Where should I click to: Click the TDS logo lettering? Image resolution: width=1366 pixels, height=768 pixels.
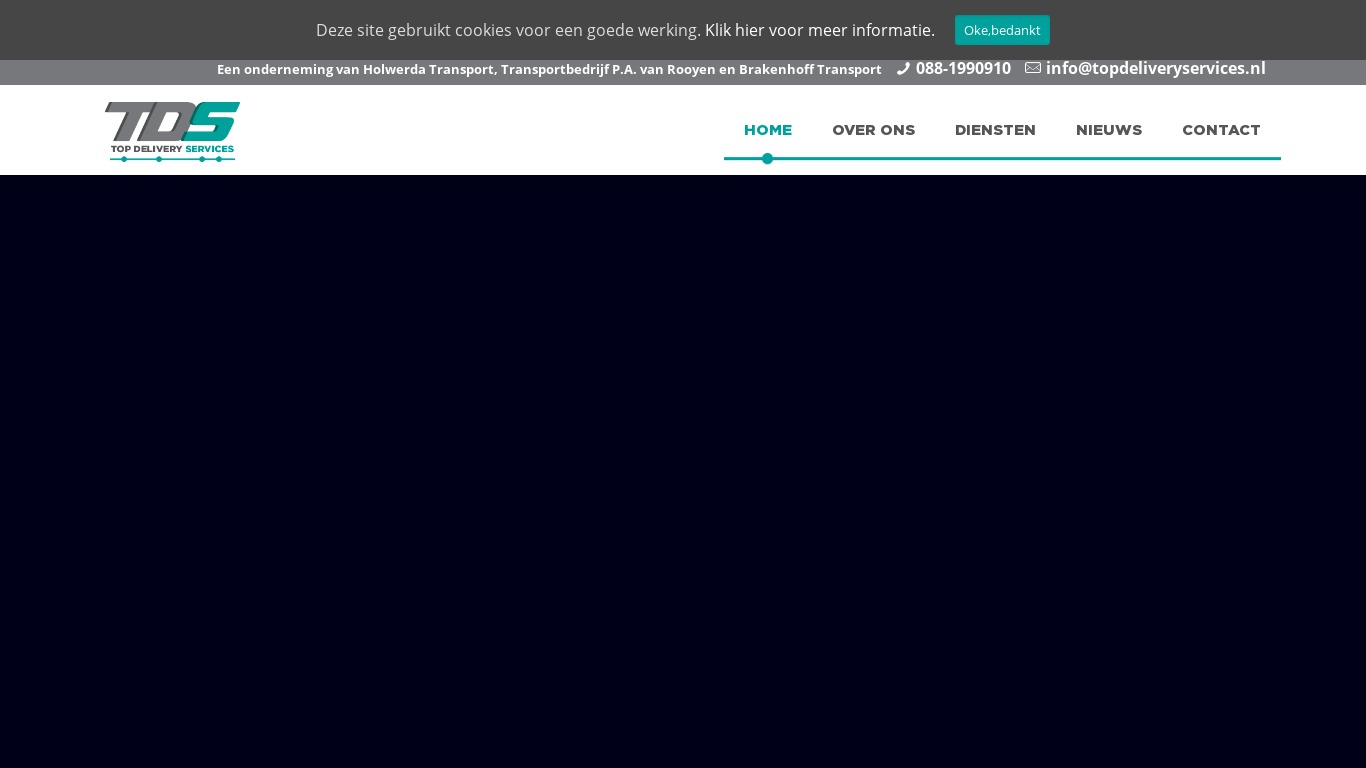172,121
